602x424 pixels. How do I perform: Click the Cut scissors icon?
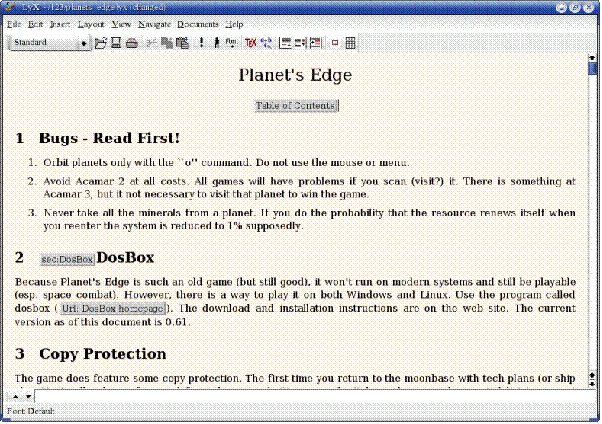pos(151,43)
